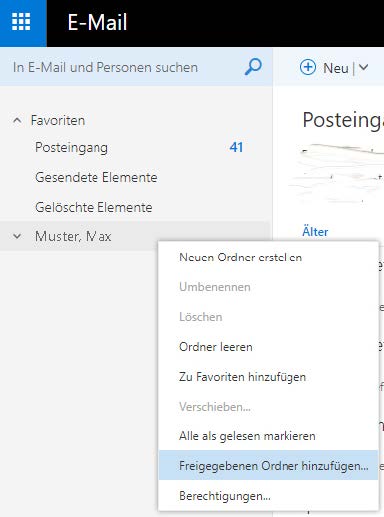Click the Favoriten section label
This screenshot has width=384, height=517.
coord(58,120)
